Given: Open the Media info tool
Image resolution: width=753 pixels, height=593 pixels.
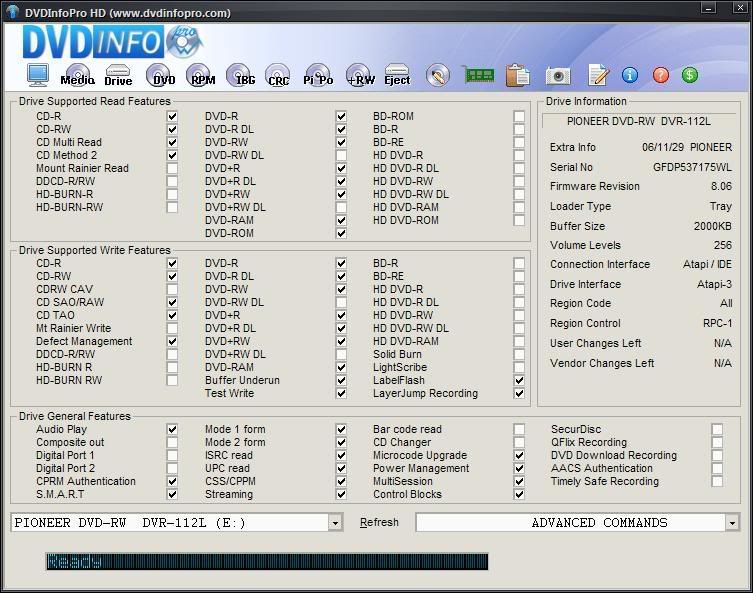Looking at the screenshot, I should pyautogui.click(x=77, y=75).
